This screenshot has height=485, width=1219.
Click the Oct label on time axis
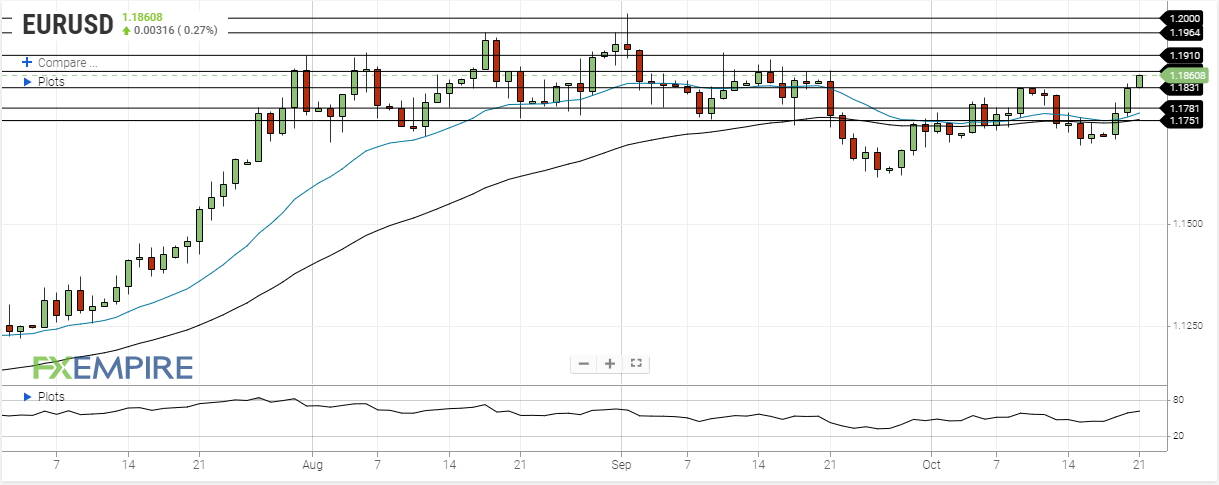(x=932, y=466)
